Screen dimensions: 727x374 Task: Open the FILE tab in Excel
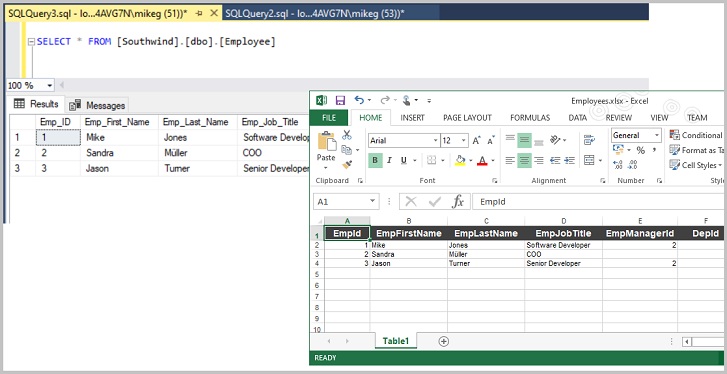pos(329,118)
